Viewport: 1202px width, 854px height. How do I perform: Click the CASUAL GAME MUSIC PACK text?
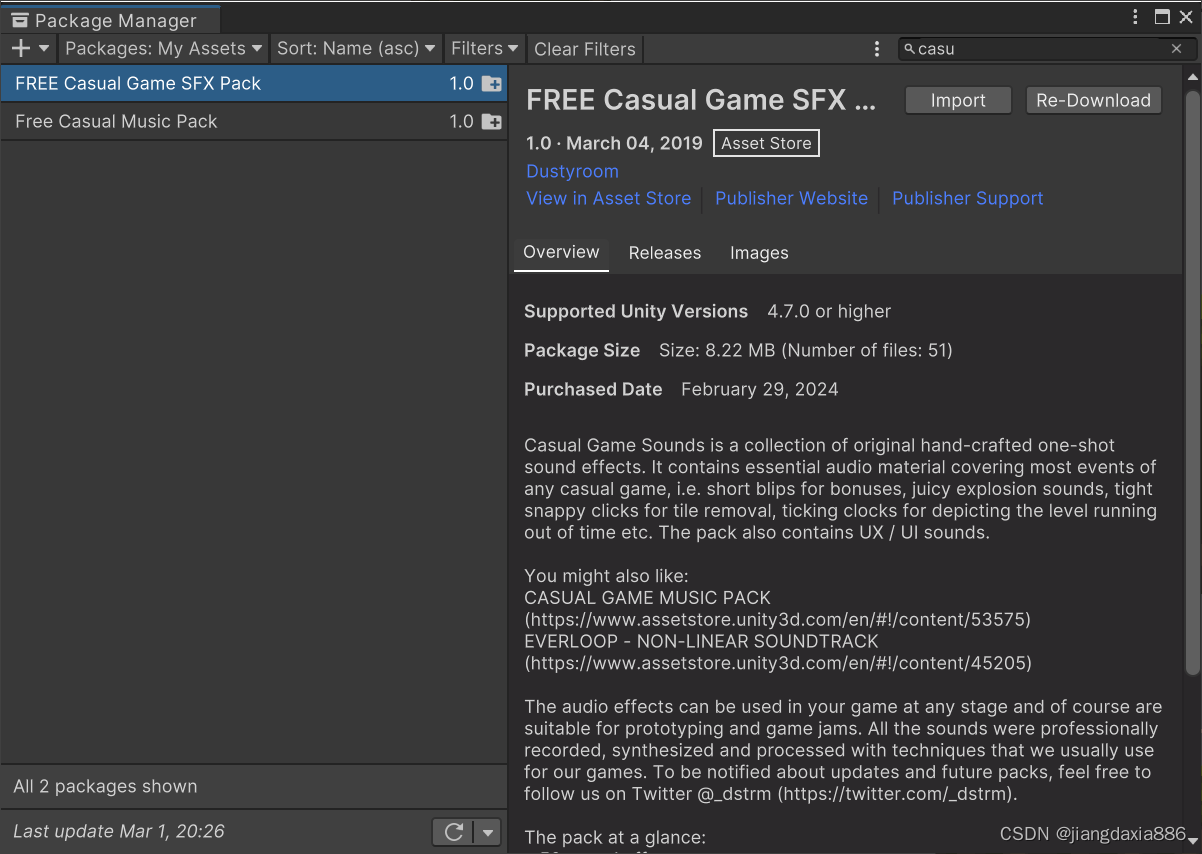(x=647, y=597)
